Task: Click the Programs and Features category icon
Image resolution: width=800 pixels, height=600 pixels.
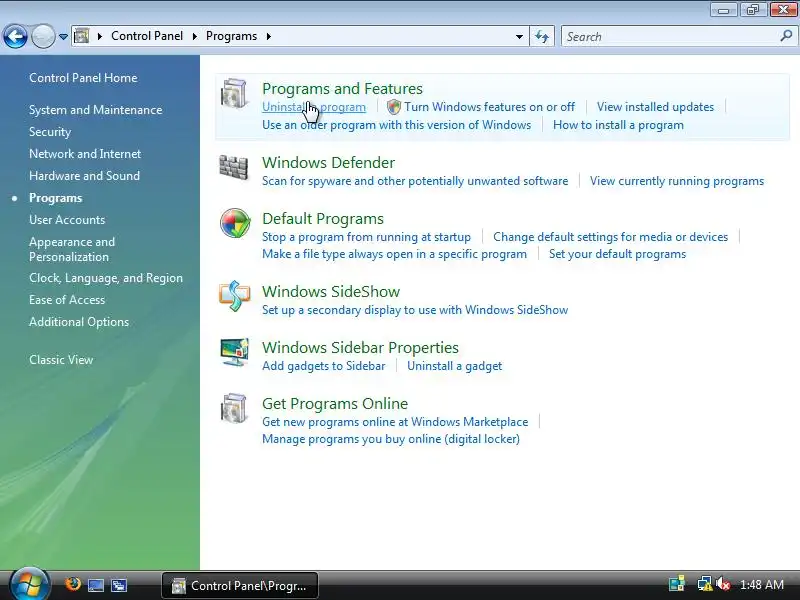Action: tap(234, 93)
